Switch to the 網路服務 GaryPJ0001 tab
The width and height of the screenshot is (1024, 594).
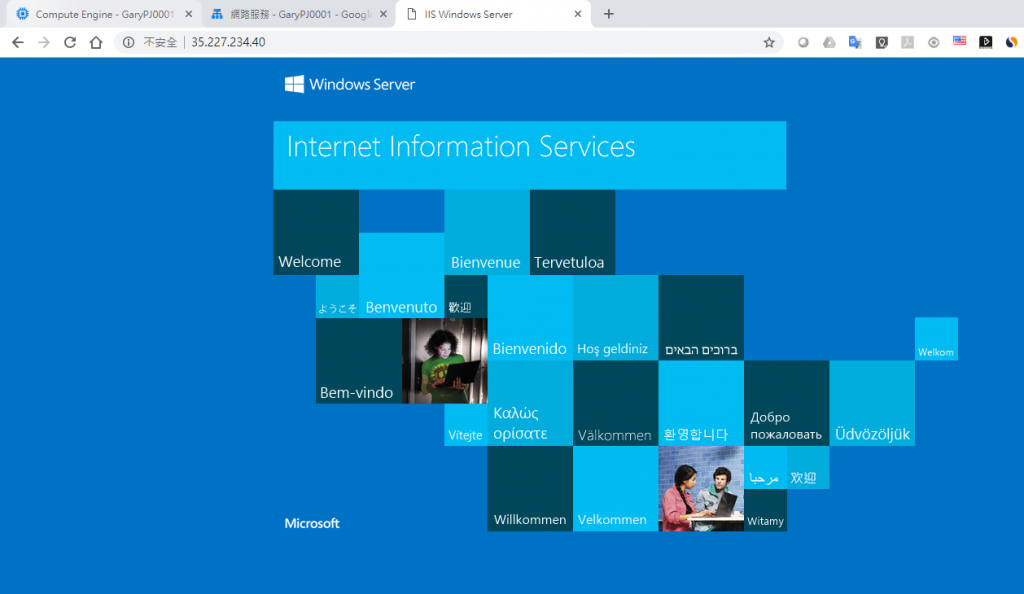coord(298,14)
